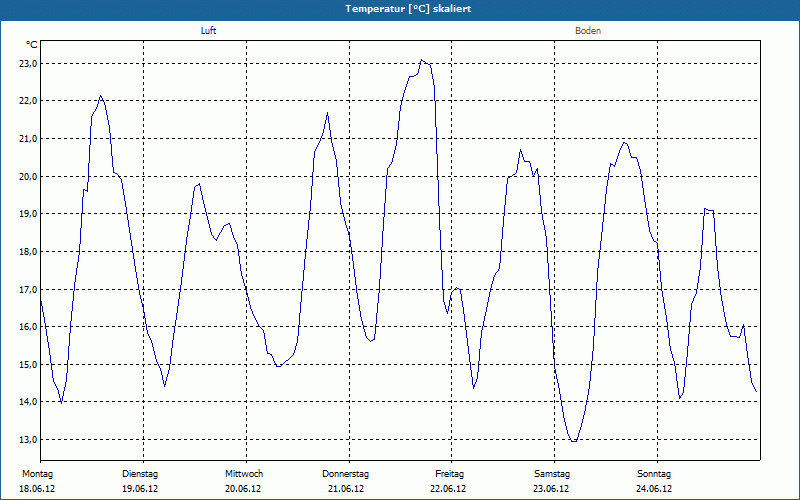Click the 23-degree peak on Thursday's curve
This screenshot has width=800, height=500.
pyautogui.click(x=421, y=60)
